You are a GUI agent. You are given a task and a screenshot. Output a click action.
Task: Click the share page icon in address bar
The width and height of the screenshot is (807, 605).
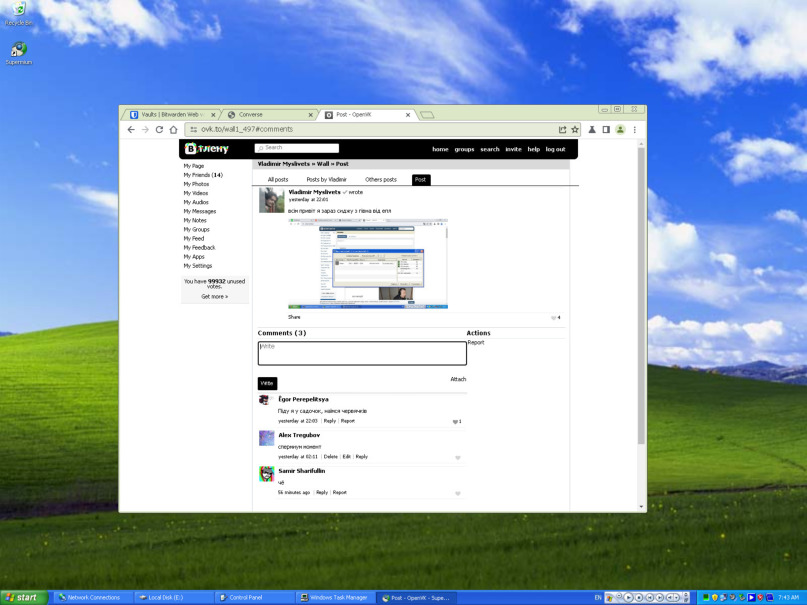point(562,130)
